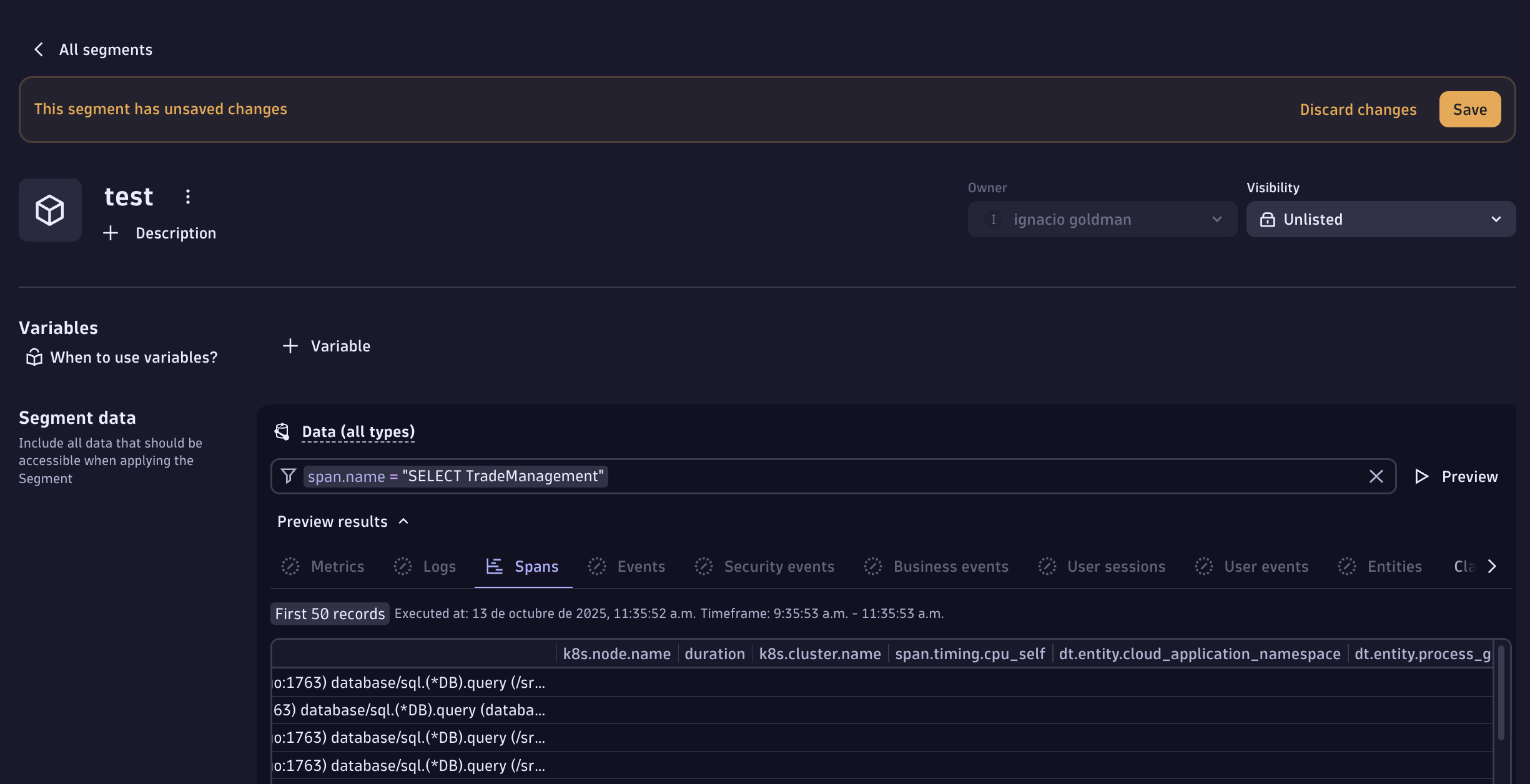
Task: Select the Entities tab
Action: (x=1380, y=566)
